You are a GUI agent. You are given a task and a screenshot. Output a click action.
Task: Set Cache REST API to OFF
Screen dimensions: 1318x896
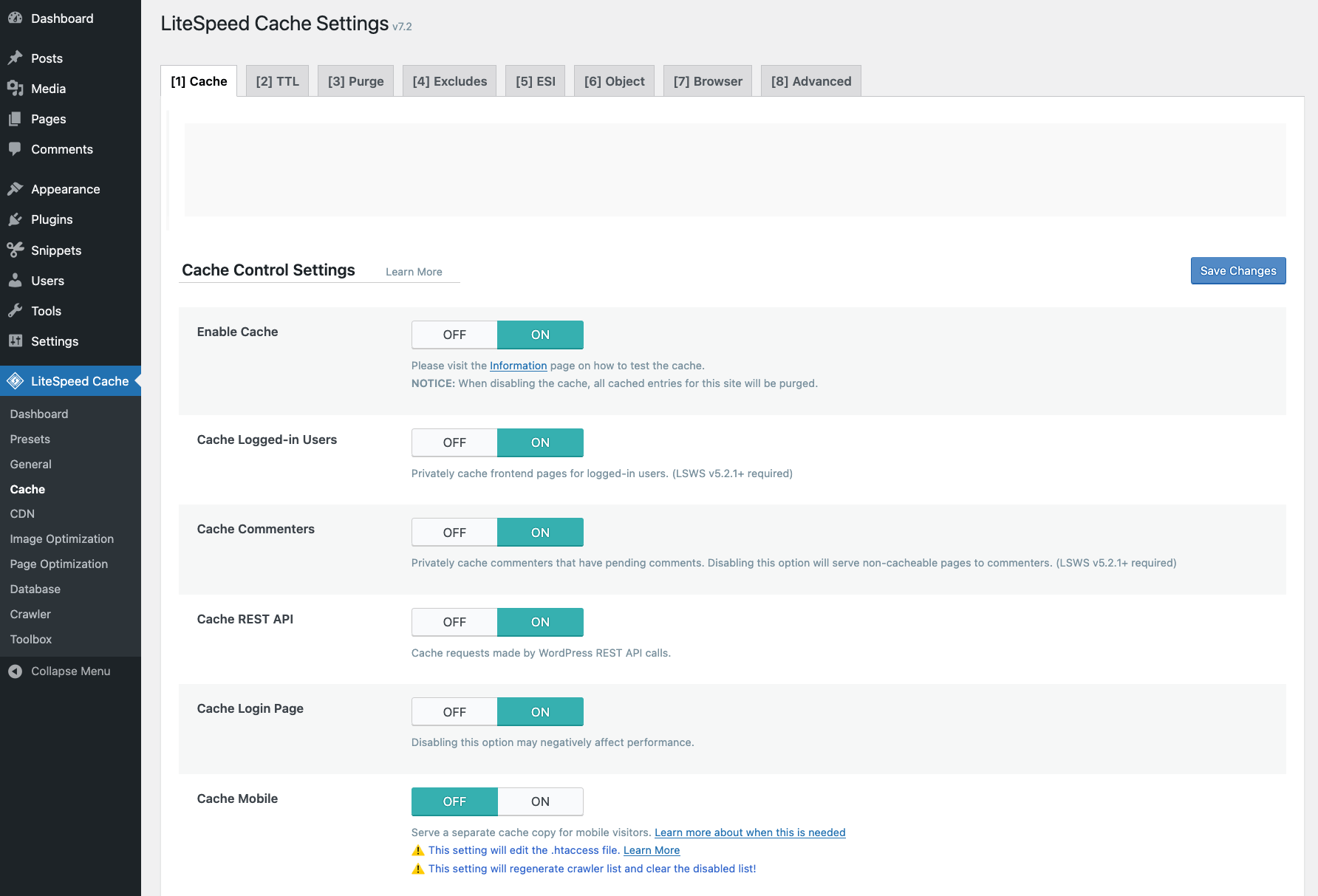coord(454,622)
